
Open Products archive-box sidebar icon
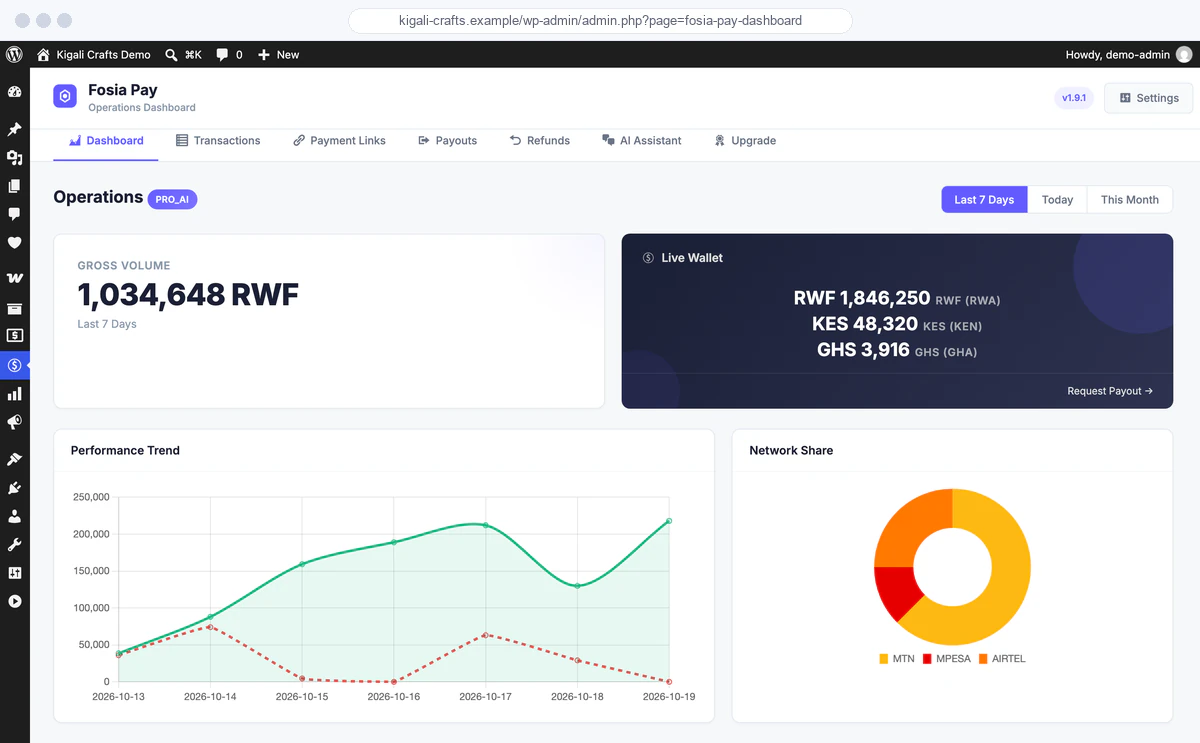coord(14,308)
